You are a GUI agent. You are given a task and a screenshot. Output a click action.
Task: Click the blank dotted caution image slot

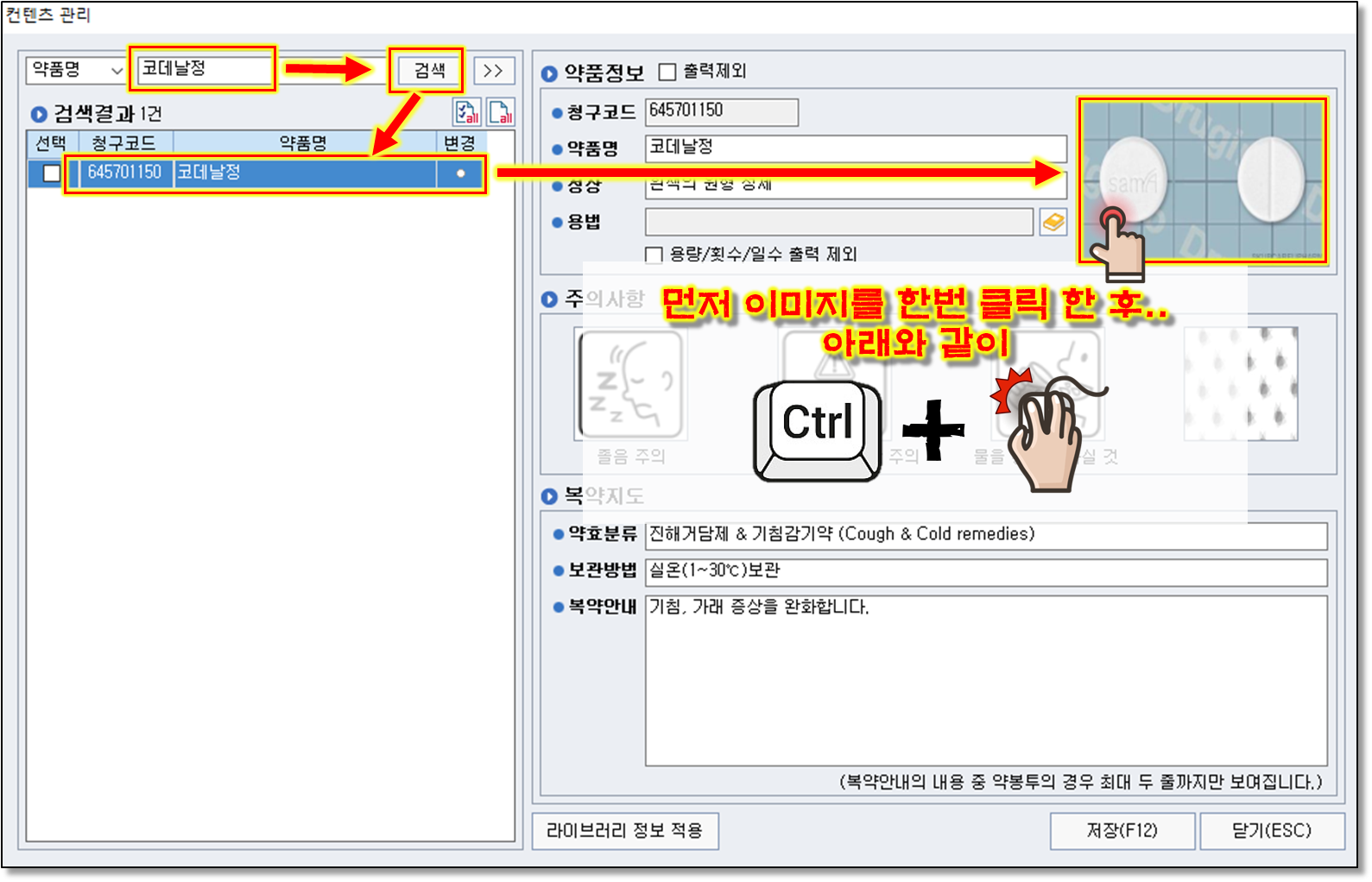pyautogui.click(x=1241, y=384)
